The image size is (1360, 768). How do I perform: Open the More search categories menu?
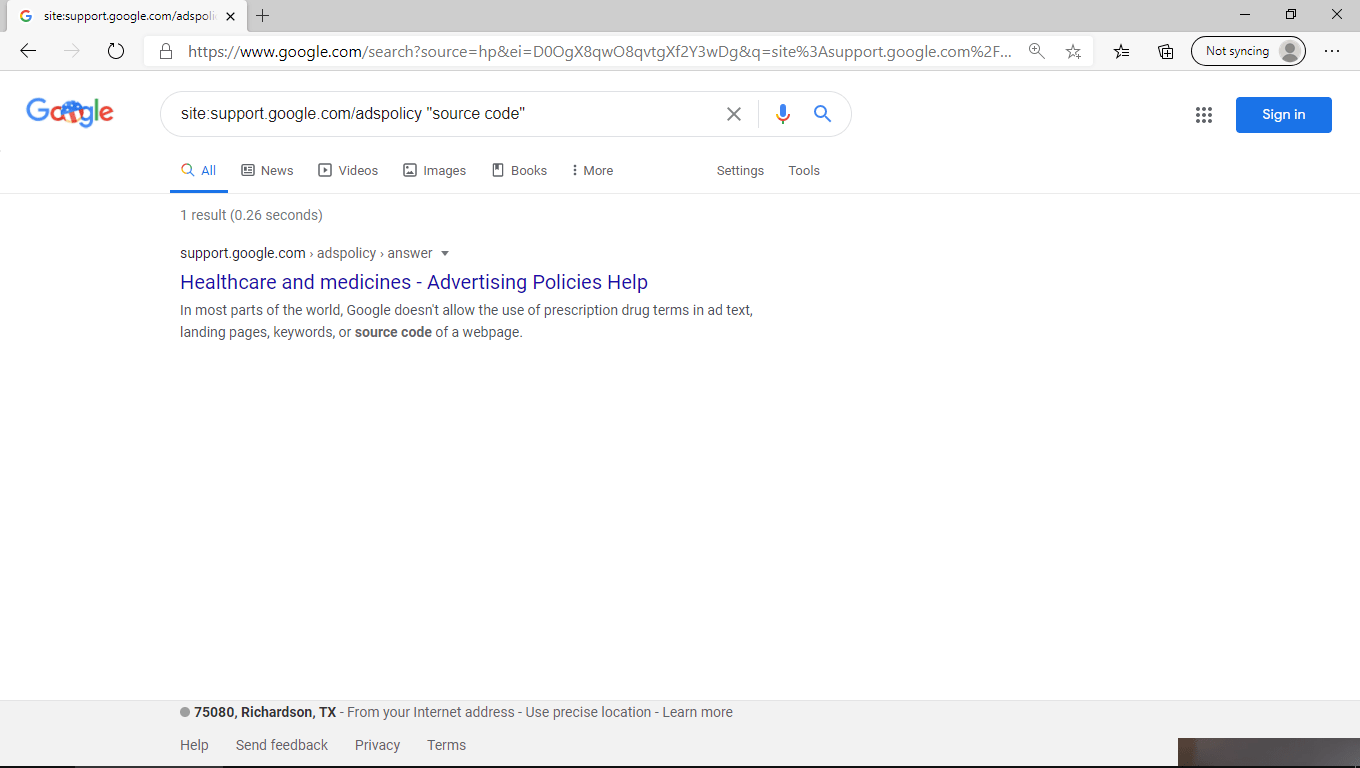[591, 170]
